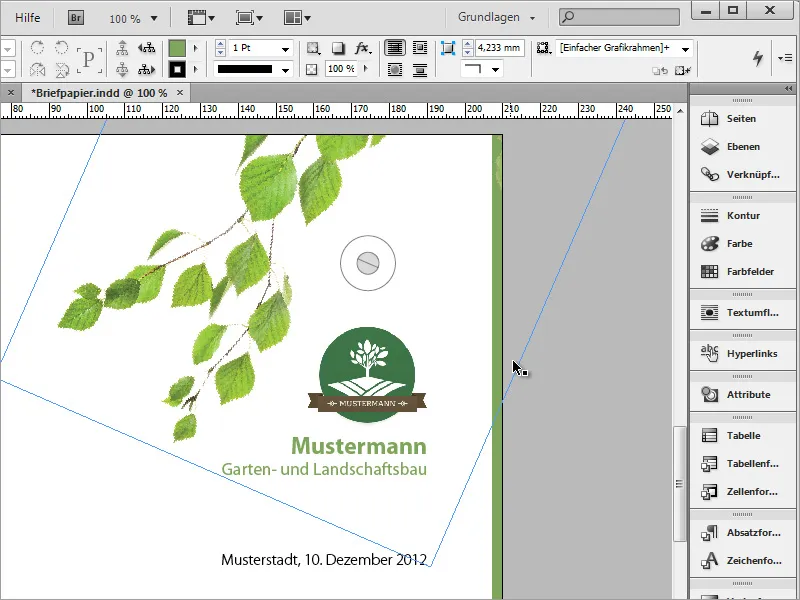The image size is (800, 600).
Task: Expand the stroke color flyout arrow
Action: click(195, 69)
